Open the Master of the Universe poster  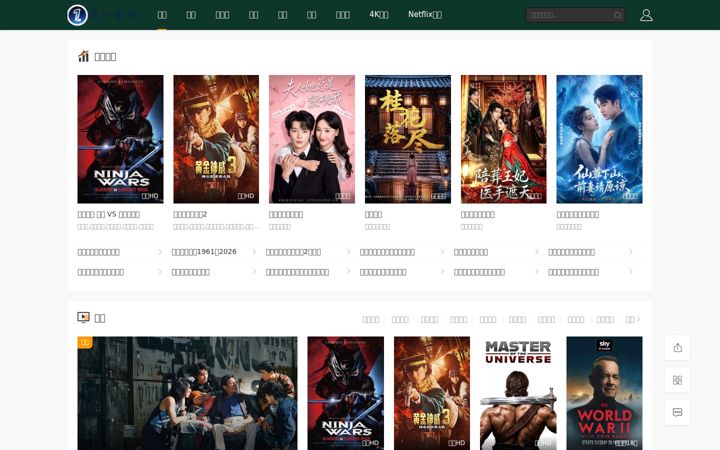518,393
